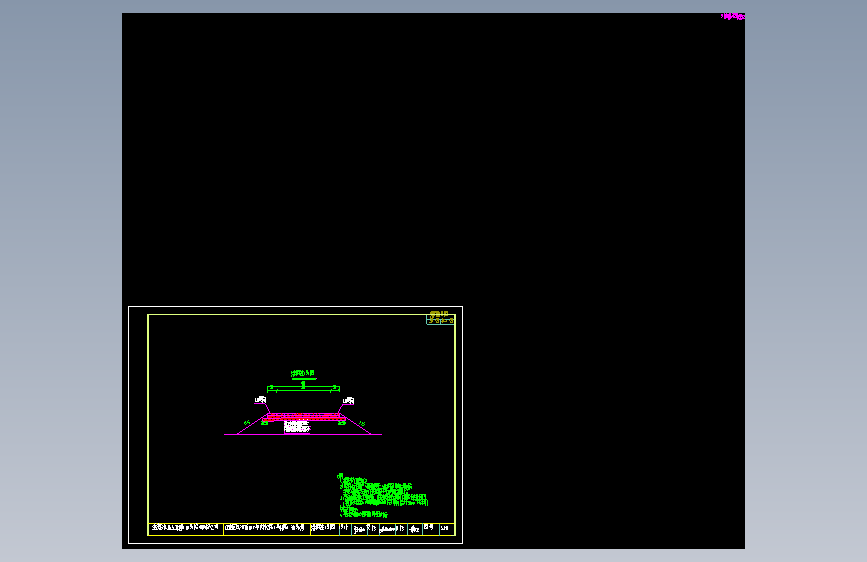Image resolution: width=867 pixels, height=562 pixels.
Task: Click the right white callout label
Action: click(x=348, y=400)
